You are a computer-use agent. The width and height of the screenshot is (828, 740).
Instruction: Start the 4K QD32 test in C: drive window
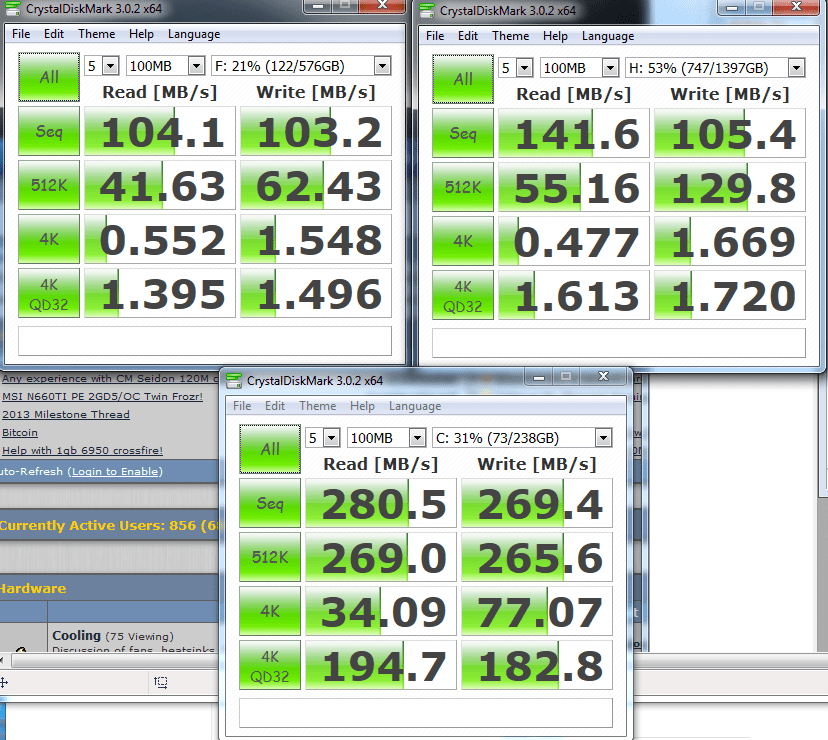(270, 666)
